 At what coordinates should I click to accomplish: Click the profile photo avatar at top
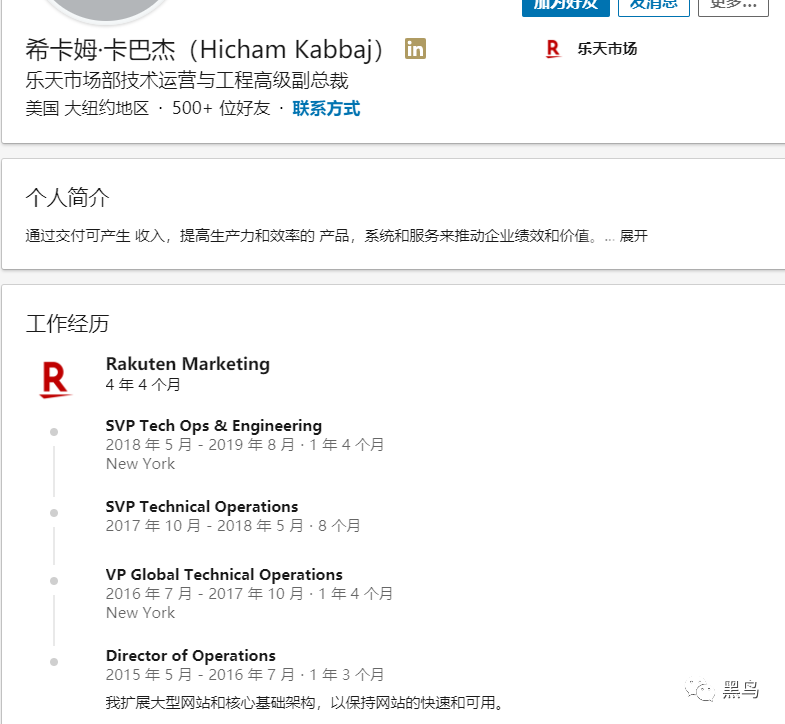(106, 9)
